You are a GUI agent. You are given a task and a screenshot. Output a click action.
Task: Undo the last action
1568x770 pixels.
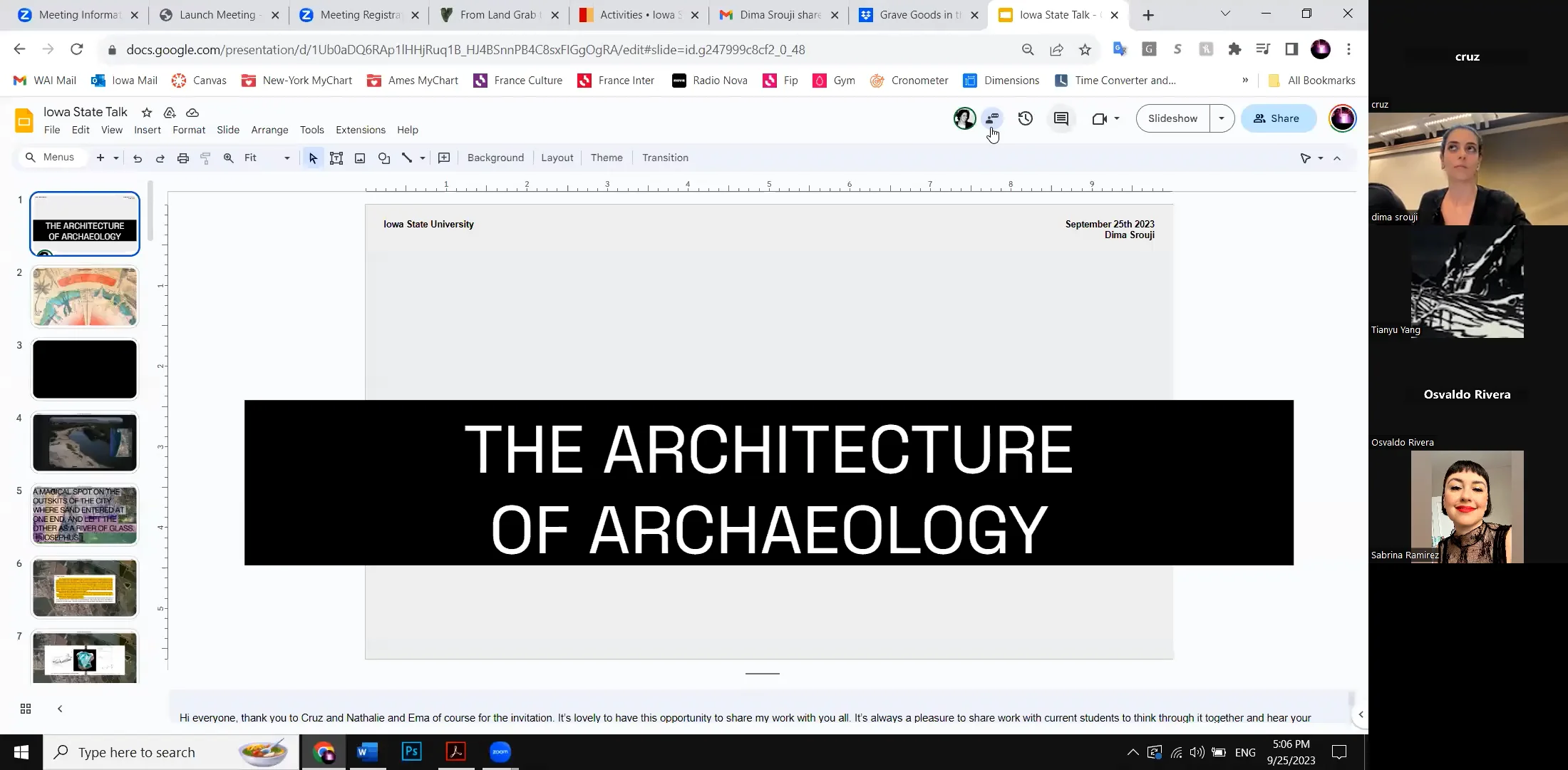[x=138, y=158]
